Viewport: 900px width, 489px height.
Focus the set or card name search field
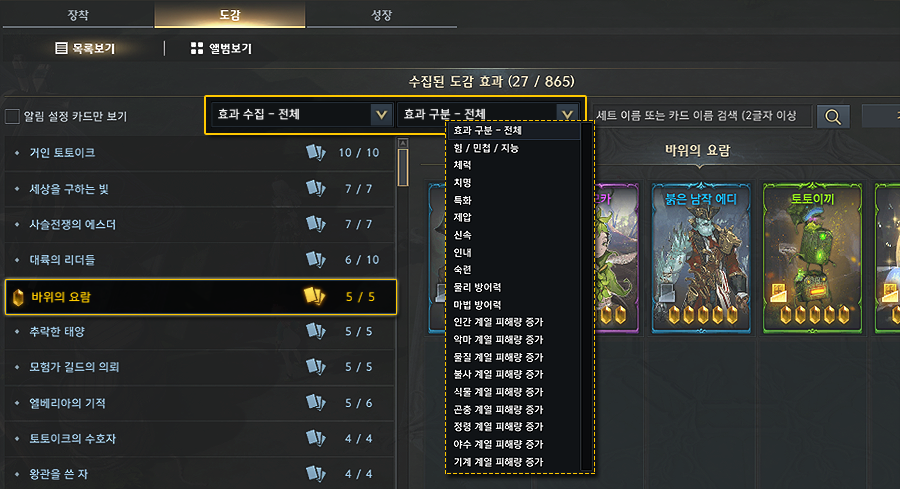coord(702,116)
